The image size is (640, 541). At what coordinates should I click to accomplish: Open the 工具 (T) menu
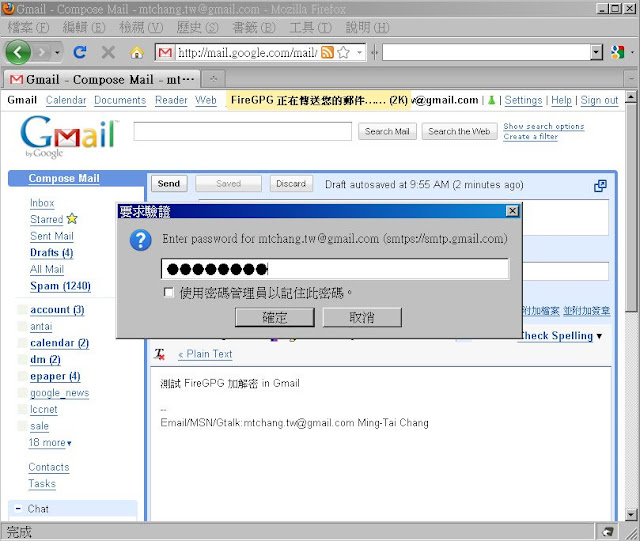(x=311, y=27)
